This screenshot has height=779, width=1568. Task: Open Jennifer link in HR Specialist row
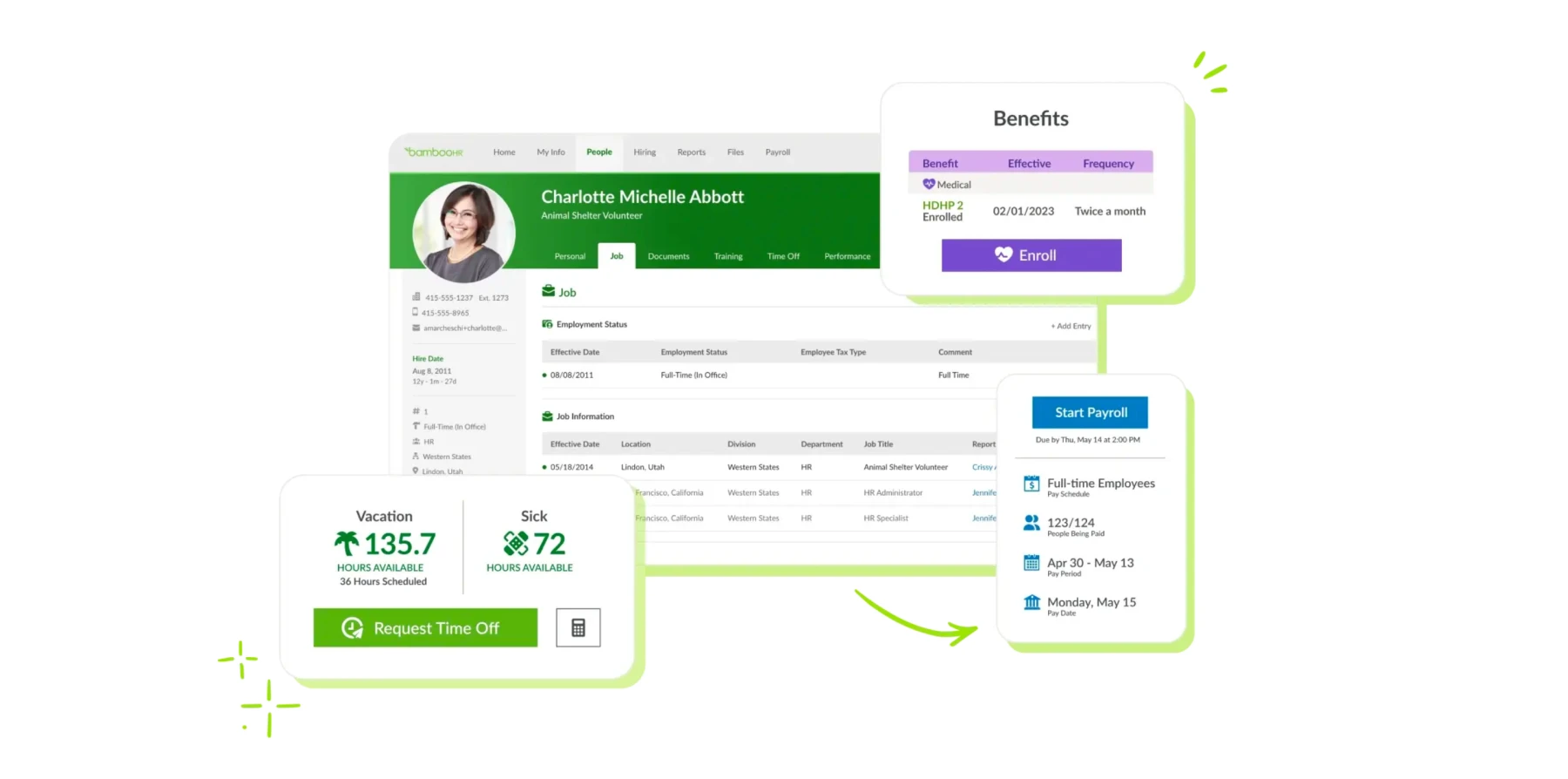pos(984,518)
